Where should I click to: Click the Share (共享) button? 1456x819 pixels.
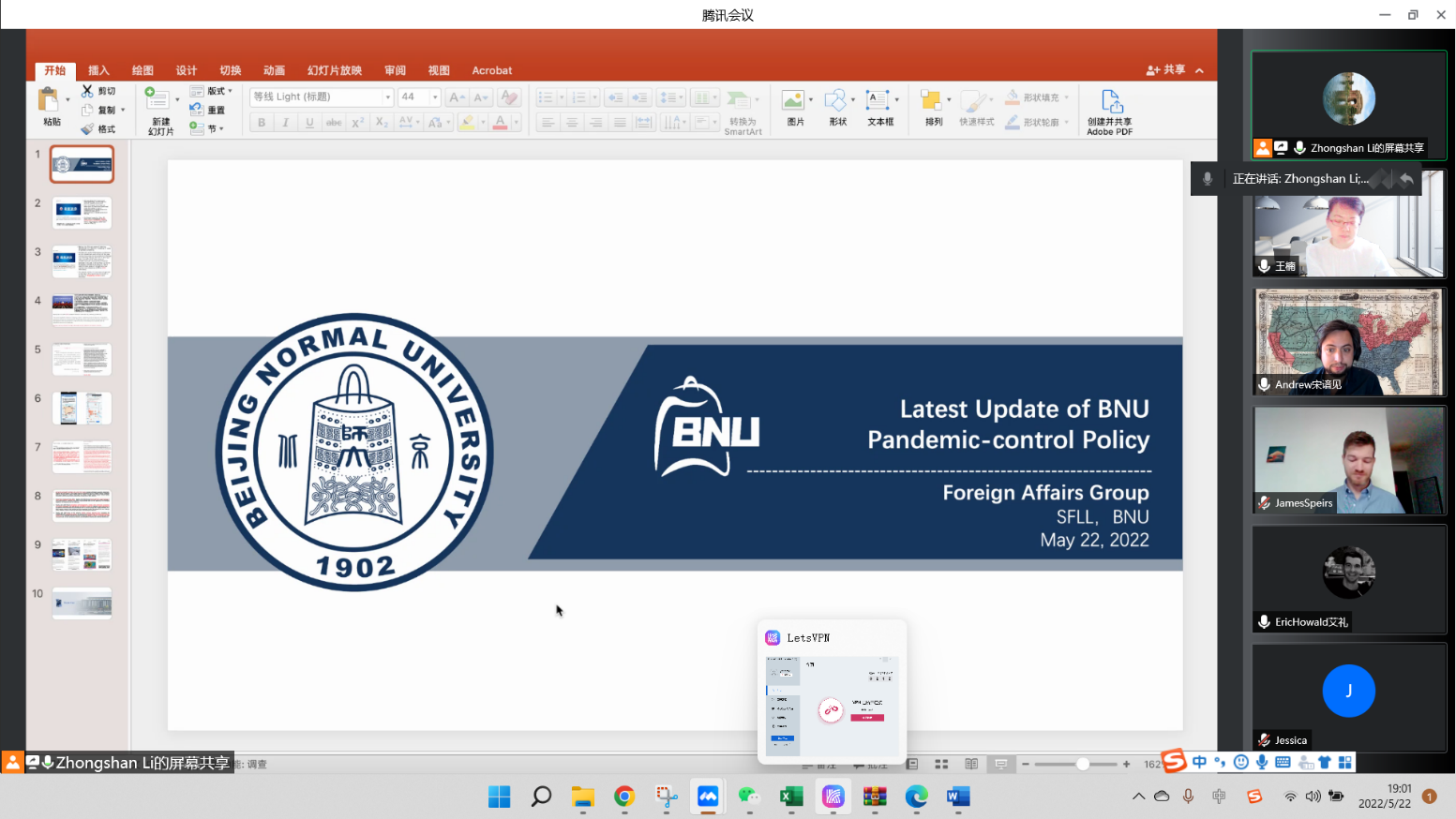coord(1165,70)
